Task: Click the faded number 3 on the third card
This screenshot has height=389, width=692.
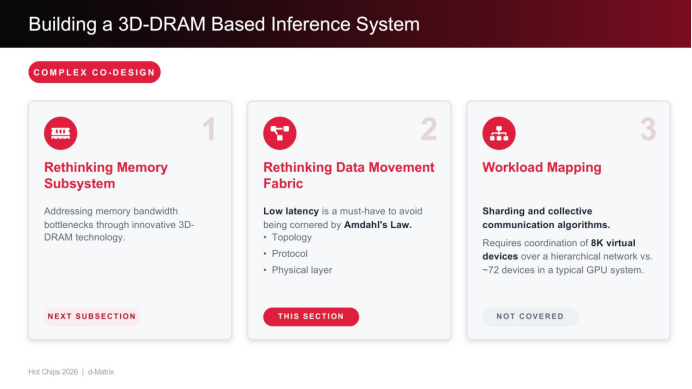Action: (648, 129)
